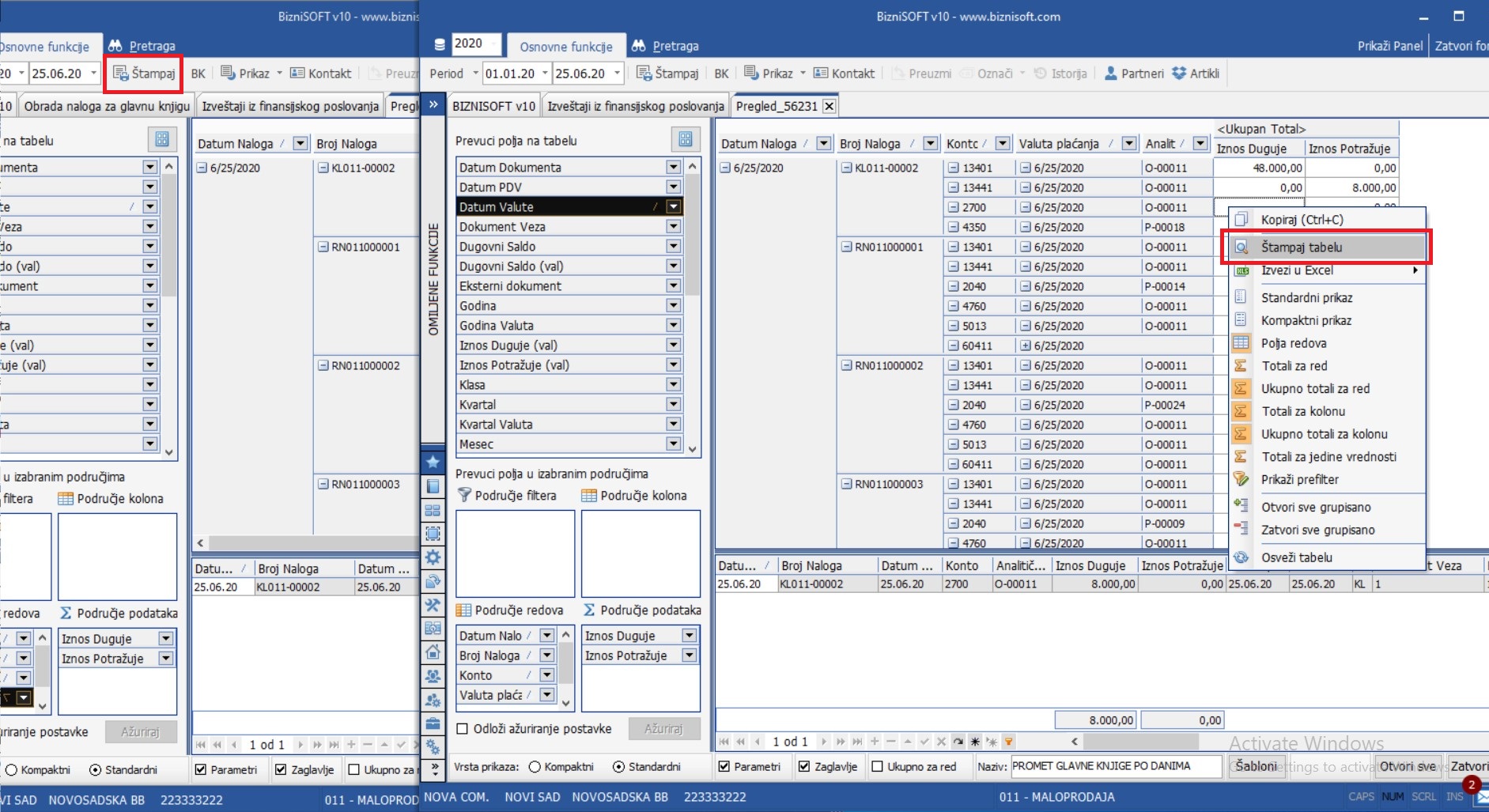Enable the Ukupno za red checkbox

(877, 766)
